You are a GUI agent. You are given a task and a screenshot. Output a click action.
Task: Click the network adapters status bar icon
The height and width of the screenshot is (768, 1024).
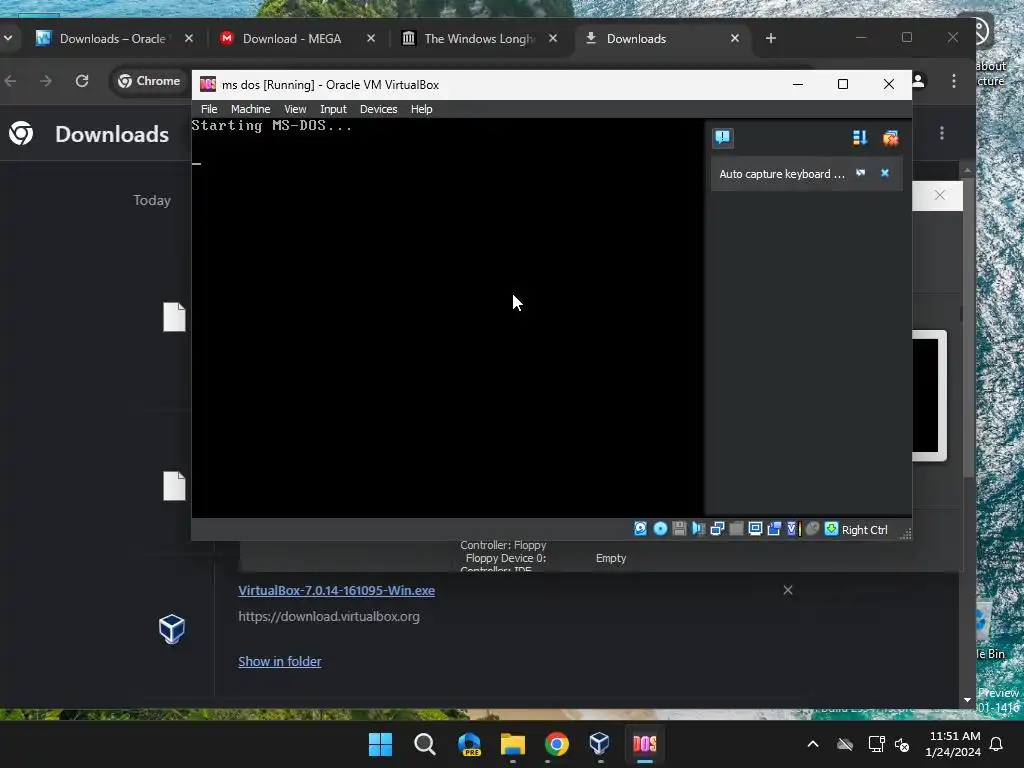tap(717, 529)
